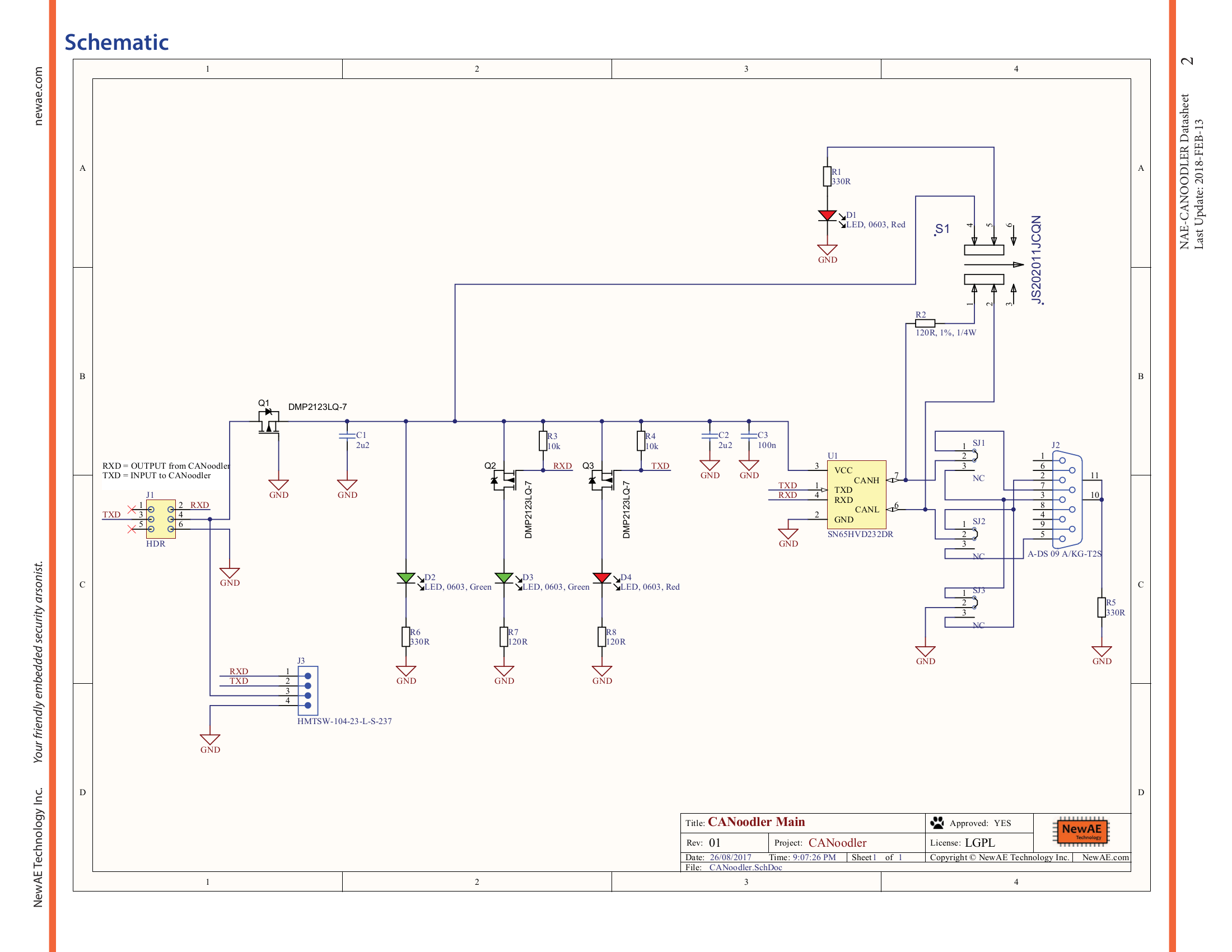Screen dimensions: 1232x952
Task: Select the 'TXD = INPUT to CANoodler' note
Action: [156, 475]
